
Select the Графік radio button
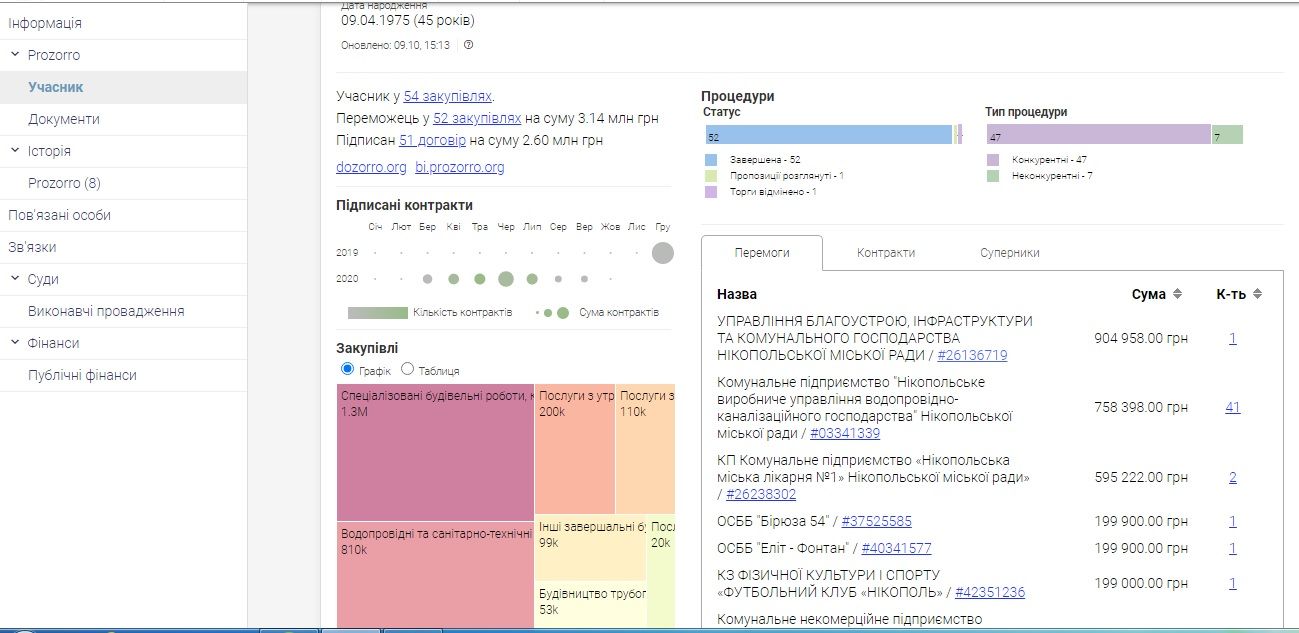348,369
